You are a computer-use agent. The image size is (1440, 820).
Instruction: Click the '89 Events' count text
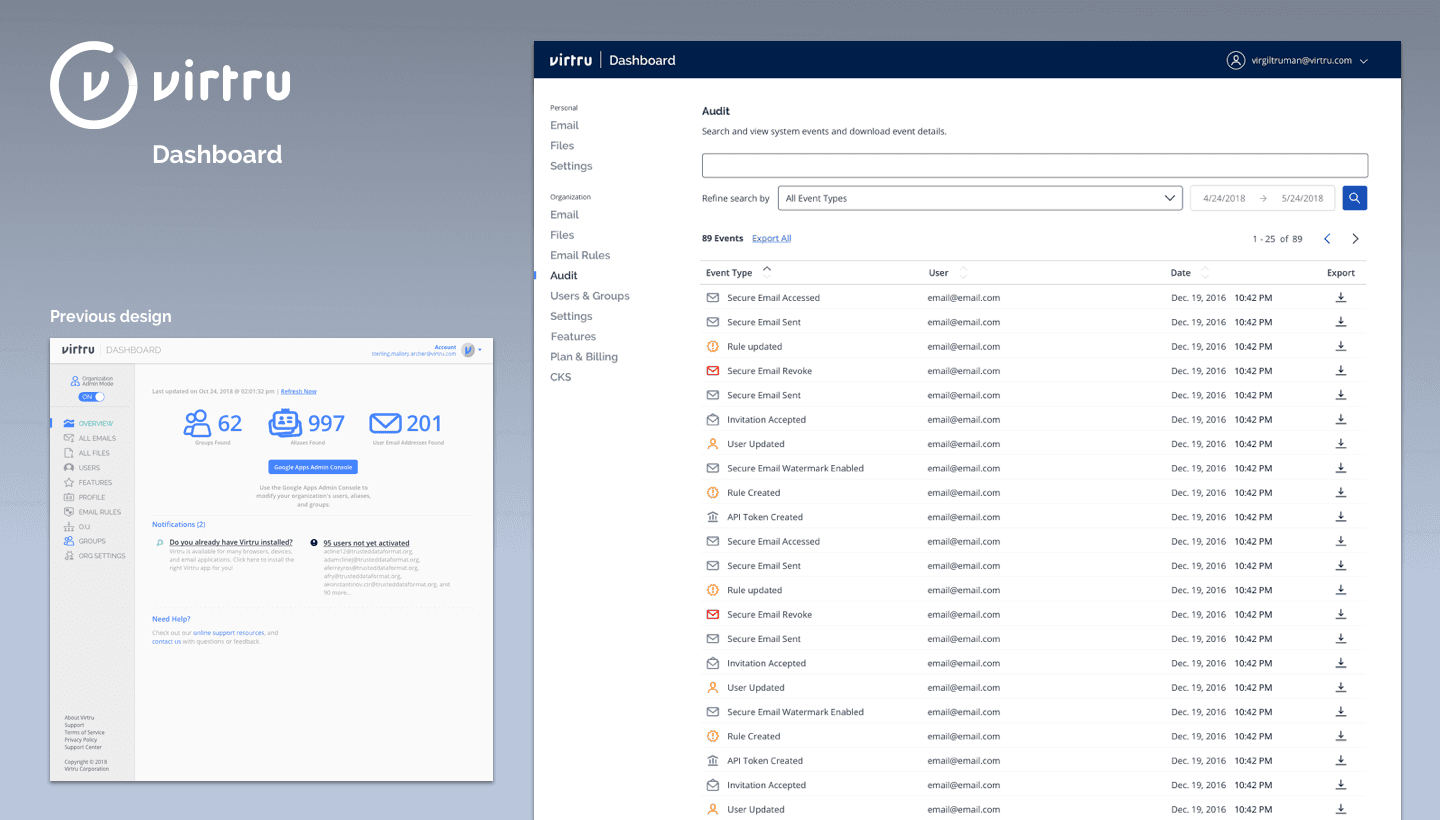click(x=722, y=238)
